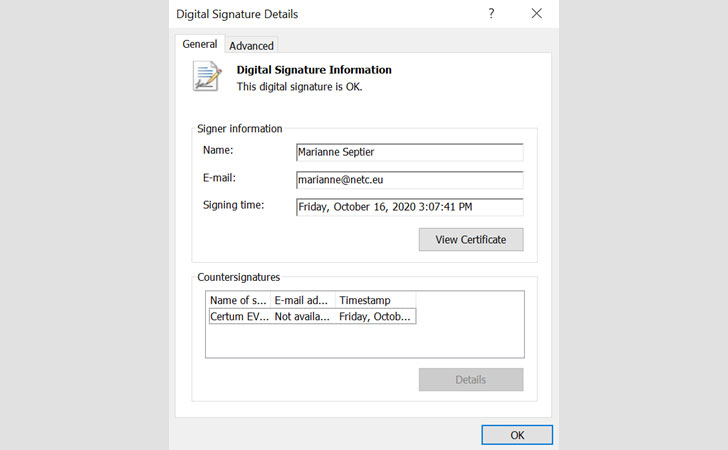The width and height of the screenshot is (728, 450).
Task: Click the Digital Signature Information heading
Action: [x=313, y=70]
